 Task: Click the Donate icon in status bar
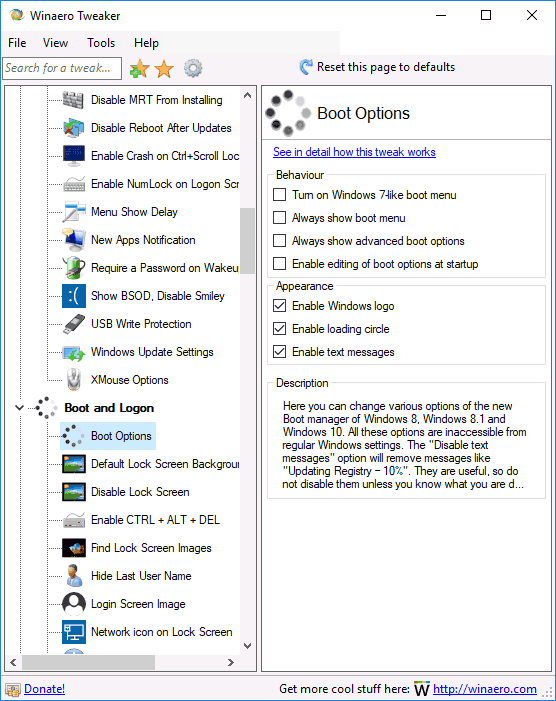coord(13,689)
